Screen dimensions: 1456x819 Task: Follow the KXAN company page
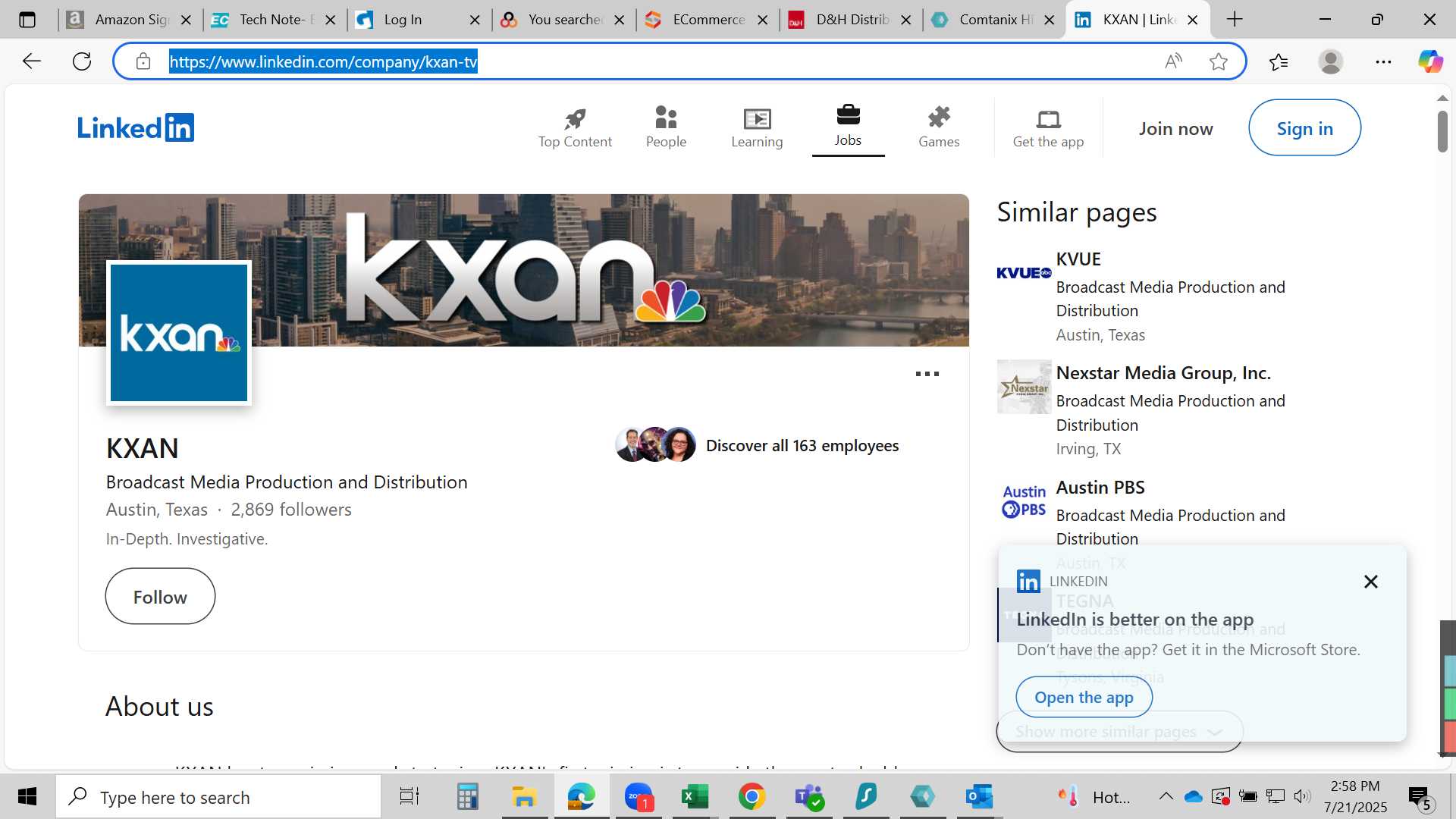160,597
